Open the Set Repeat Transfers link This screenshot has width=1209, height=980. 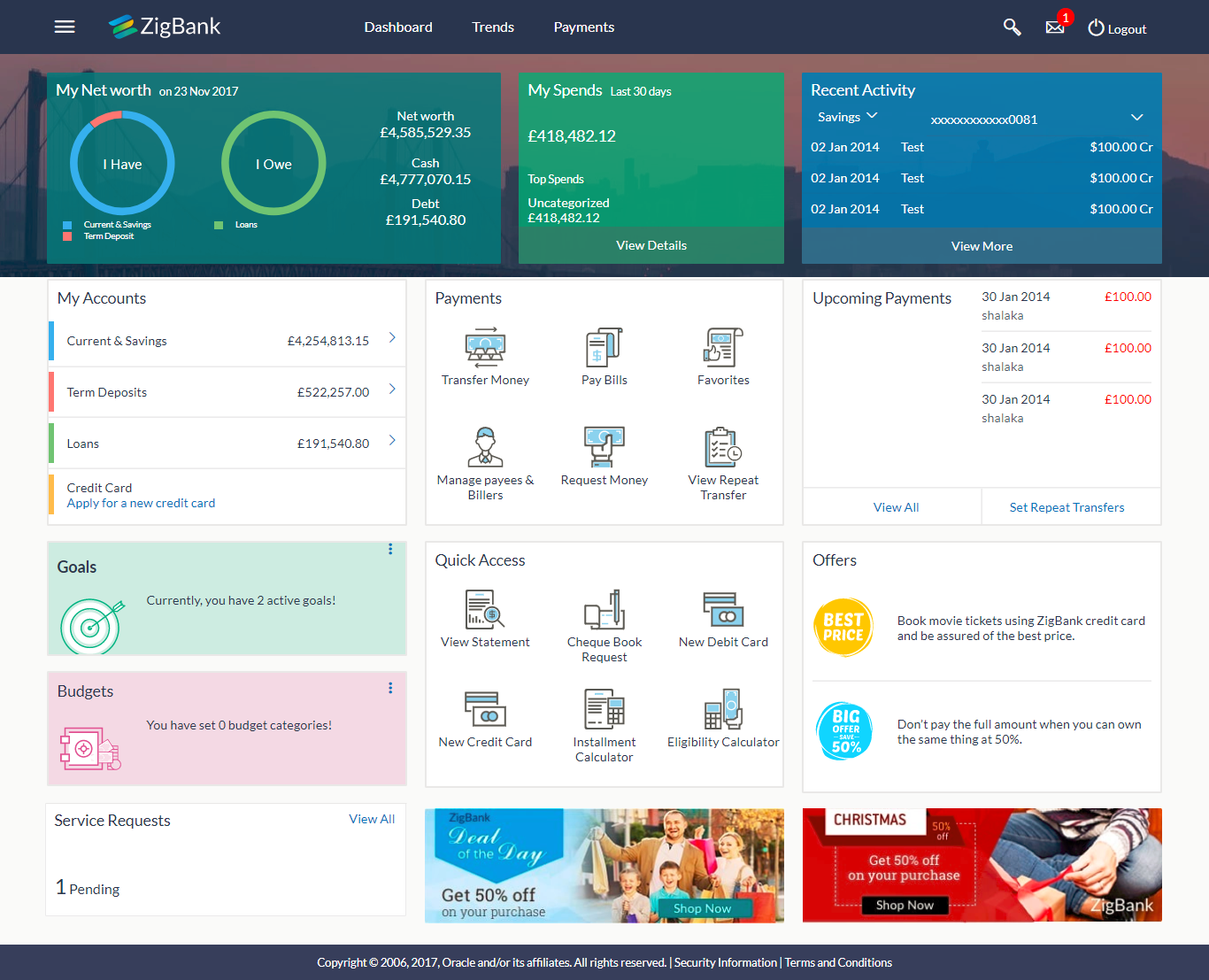1067,507
